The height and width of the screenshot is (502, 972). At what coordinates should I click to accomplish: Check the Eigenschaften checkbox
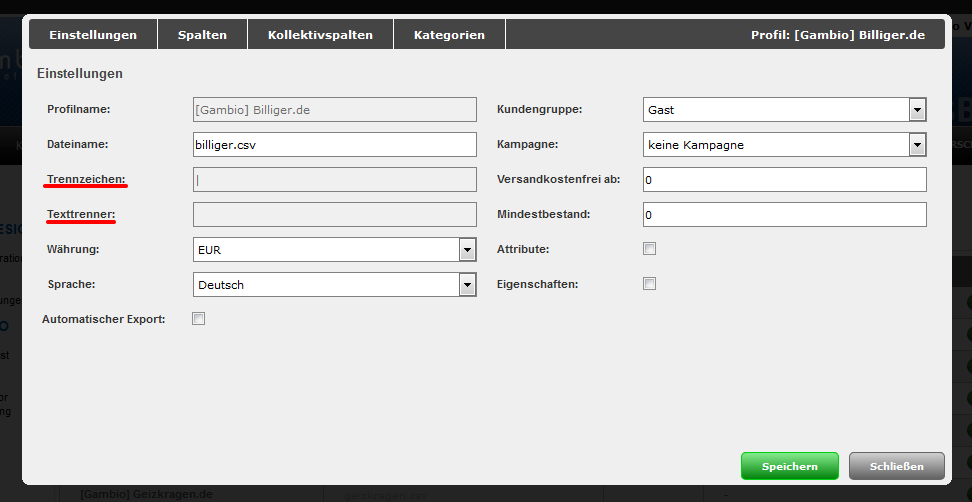[x=649, y=284]
